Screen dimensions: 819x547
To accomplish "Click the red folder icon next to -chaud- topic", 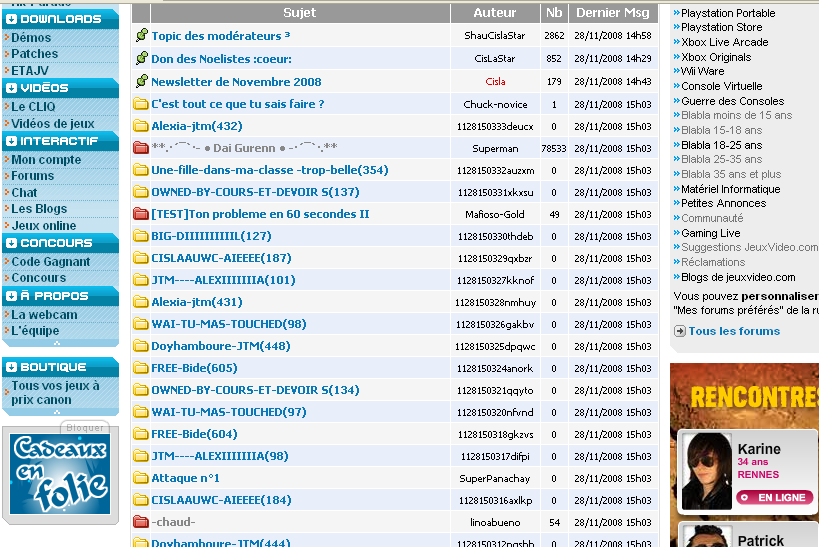I will 141,522.
